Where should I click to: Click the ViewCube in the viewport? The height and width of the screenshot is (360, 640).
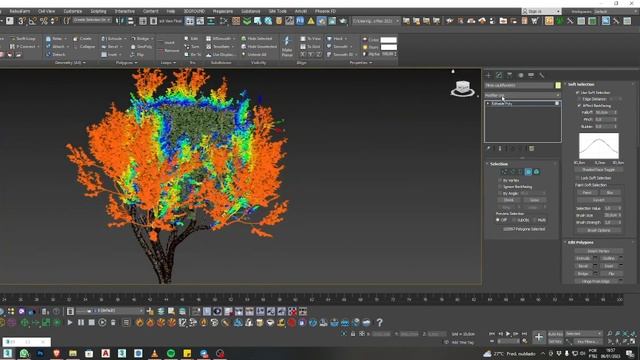[x=462, y=88]
